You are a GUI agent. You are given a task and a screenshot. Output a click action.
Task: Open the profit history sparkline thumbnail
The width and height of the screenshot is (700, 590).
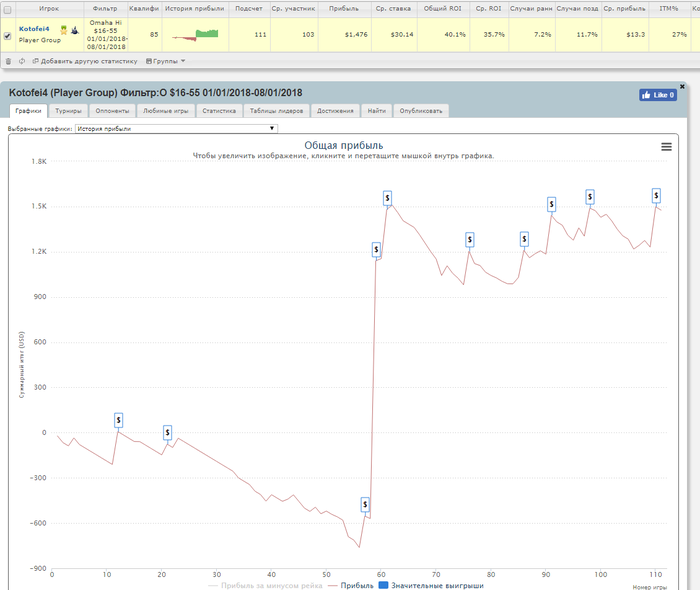tap(195, 35)
